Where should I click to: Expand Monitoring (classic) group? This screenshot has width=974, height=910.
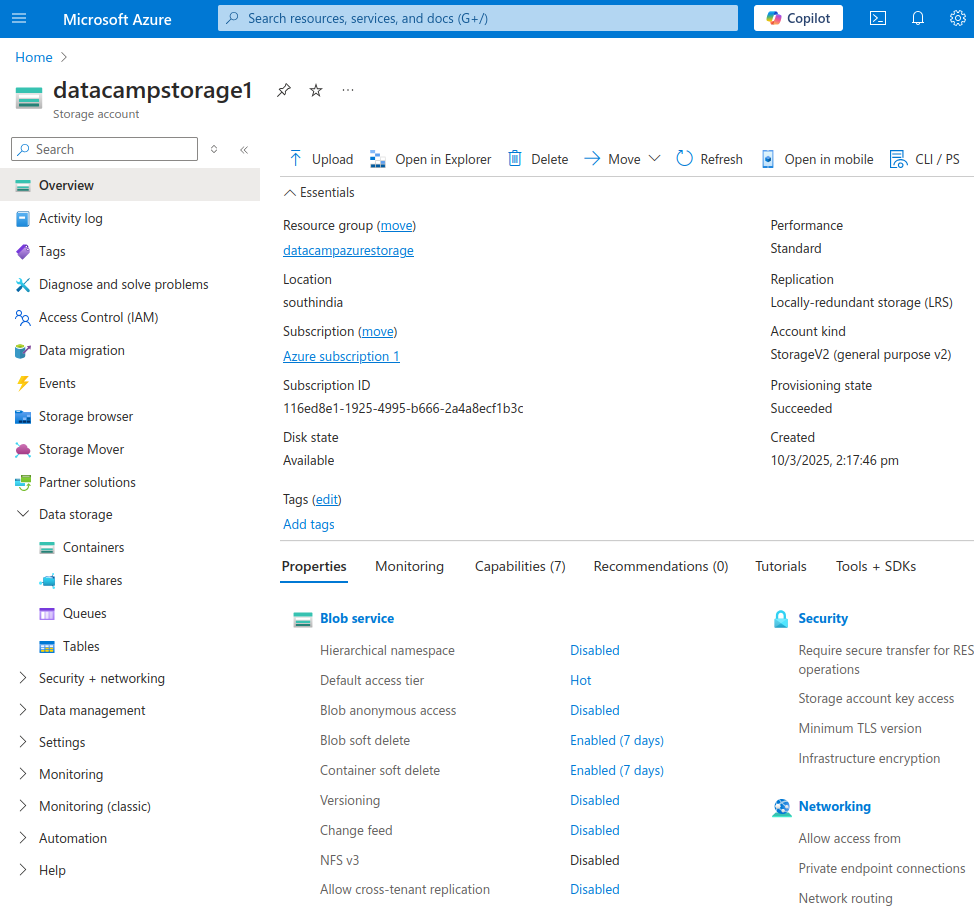[23, 806]
